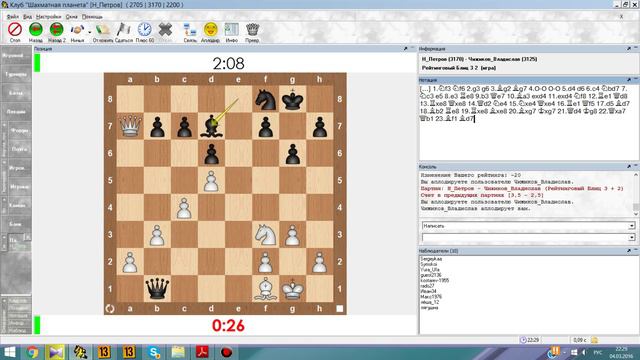
Task: Open the Помощь menu
Action: click(x=92, y=17)
